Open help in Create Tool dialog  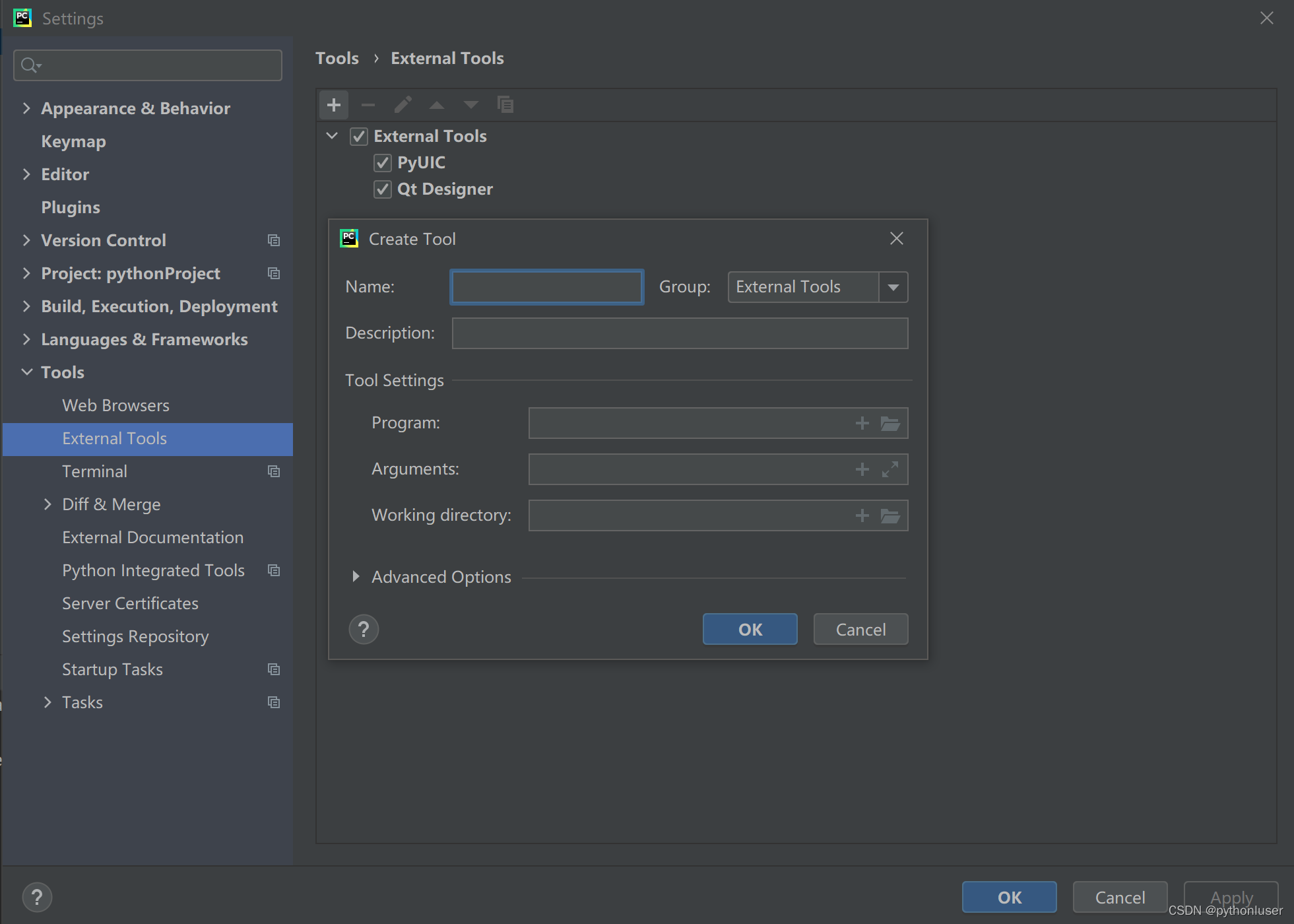[364, 630]
